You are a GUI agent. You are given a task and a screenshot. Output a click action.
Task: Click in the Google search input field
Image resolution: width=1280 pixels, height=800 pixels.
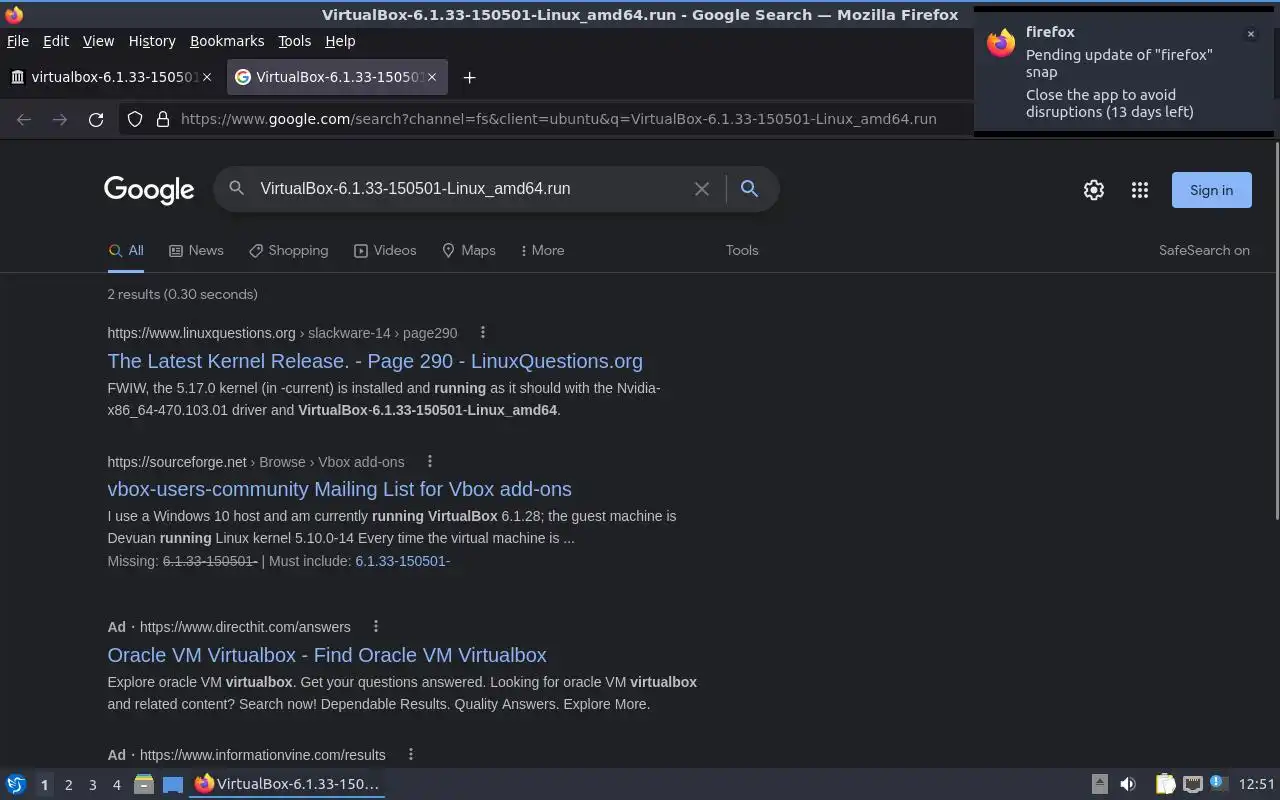(470, 188)
